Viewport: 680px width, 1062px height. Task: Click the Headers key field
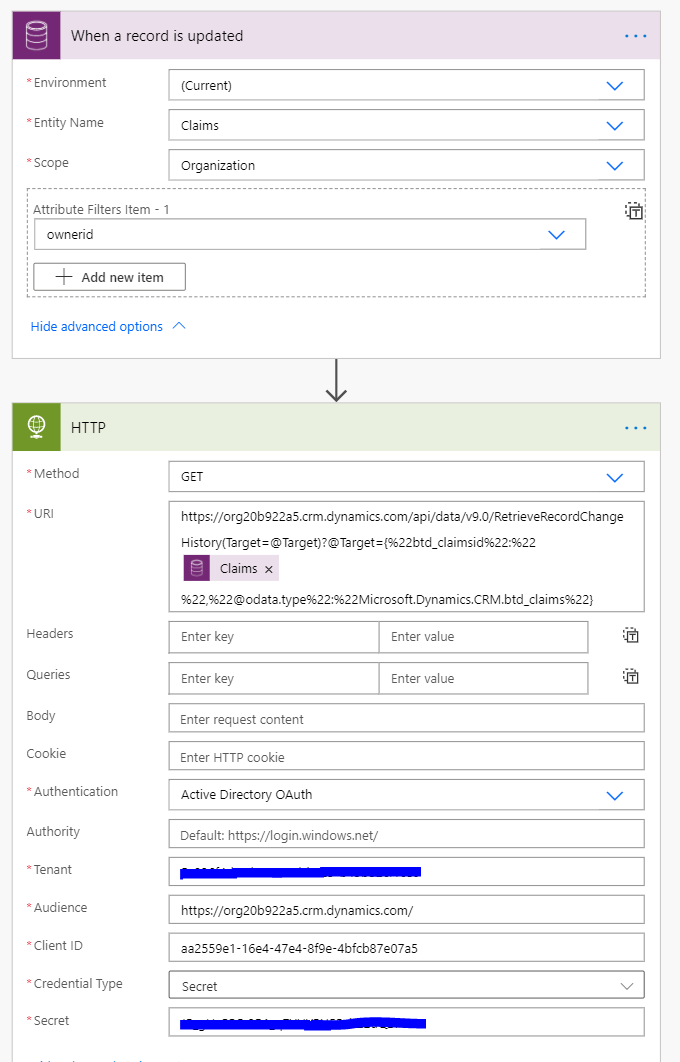(274, 637)
